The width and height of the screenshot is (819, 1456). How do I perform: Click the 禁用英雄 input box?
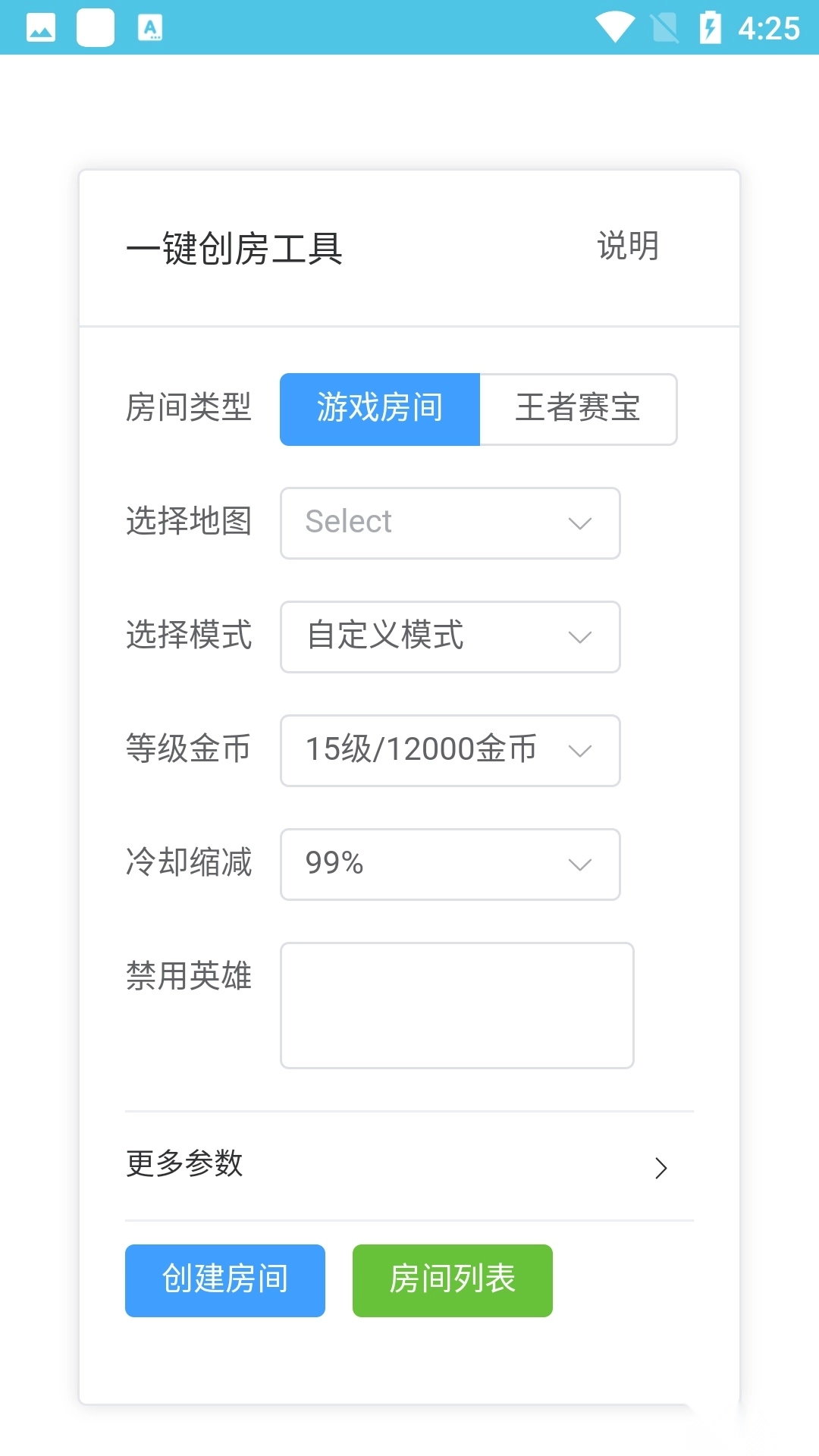[457, 1005]
